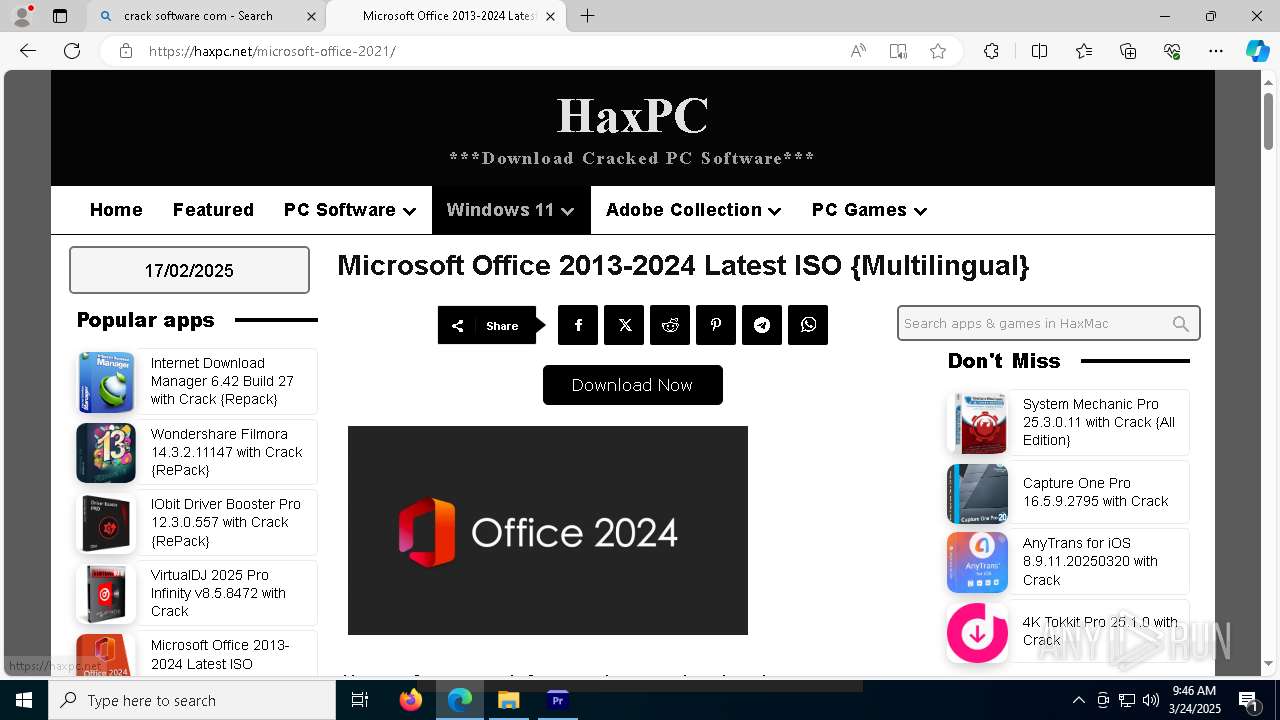Click the 4K Tokkit Pro thumbnail
The height and width of the screenshot is (720, 1280).
pos(977,632)
